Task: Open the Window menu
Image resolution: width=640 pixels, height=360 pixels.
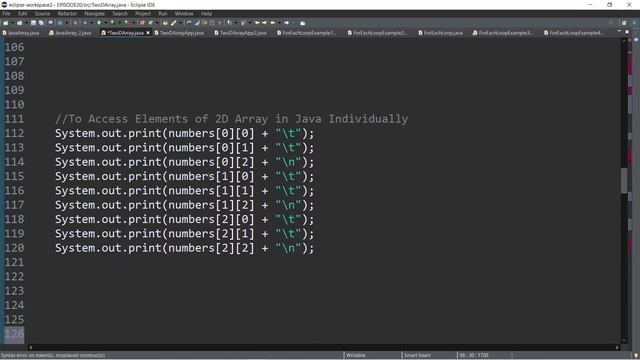Action: click(x=184, y=13)
